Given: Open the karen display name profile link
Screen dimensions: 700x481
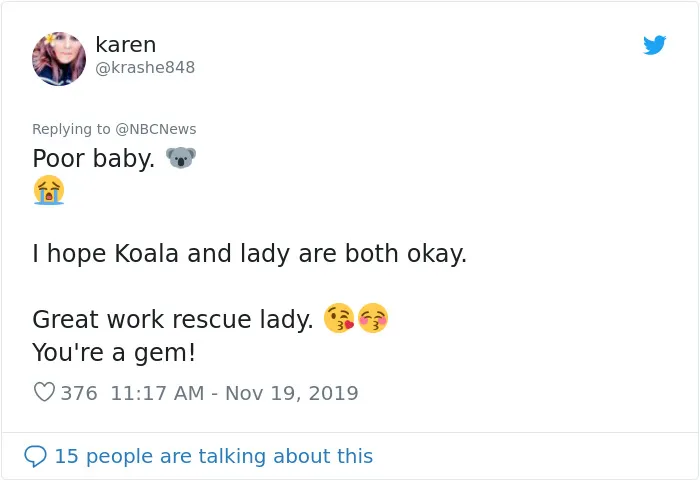Looking at the screenshot, I should (126, 45).
